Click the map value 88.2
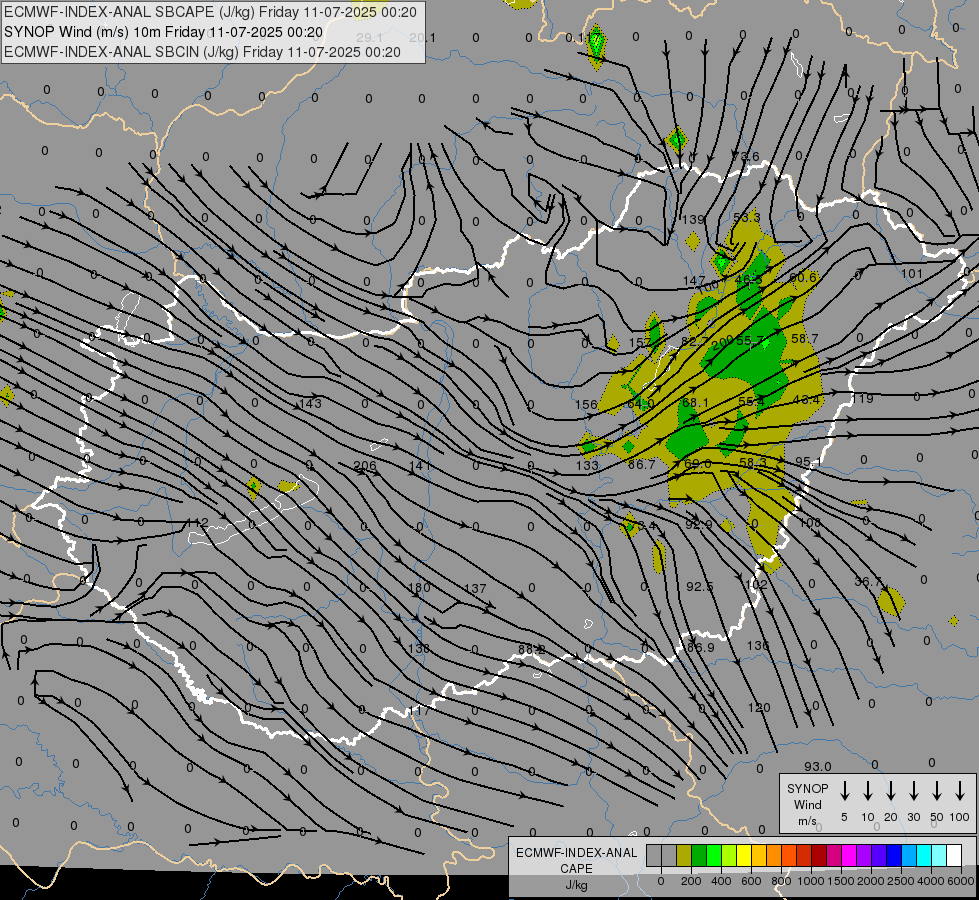The image size is (979, 900). point(531,650)
